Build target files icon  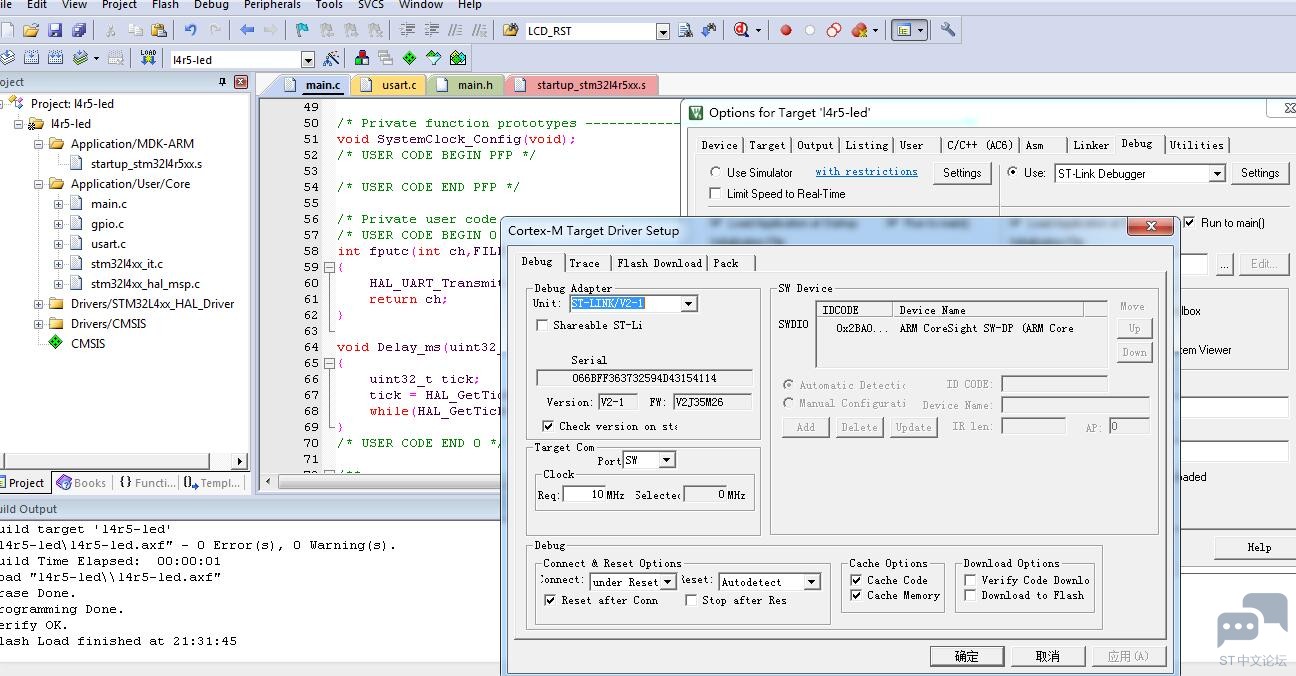pyautogui.click(x=31, y=58)
